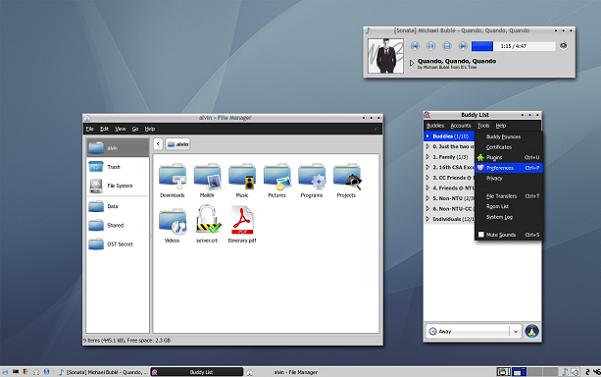Click the Trash icon in sidebar
The image size is (601, 377).
point(96,167)
